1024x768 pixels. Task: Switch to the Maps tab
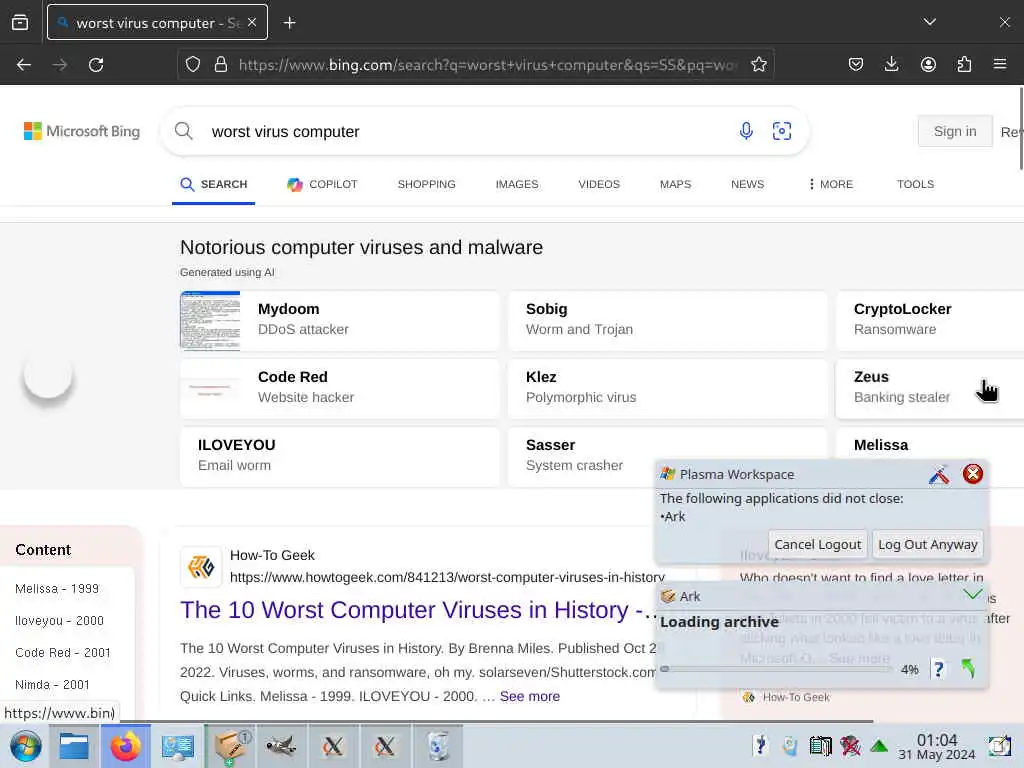675,185
